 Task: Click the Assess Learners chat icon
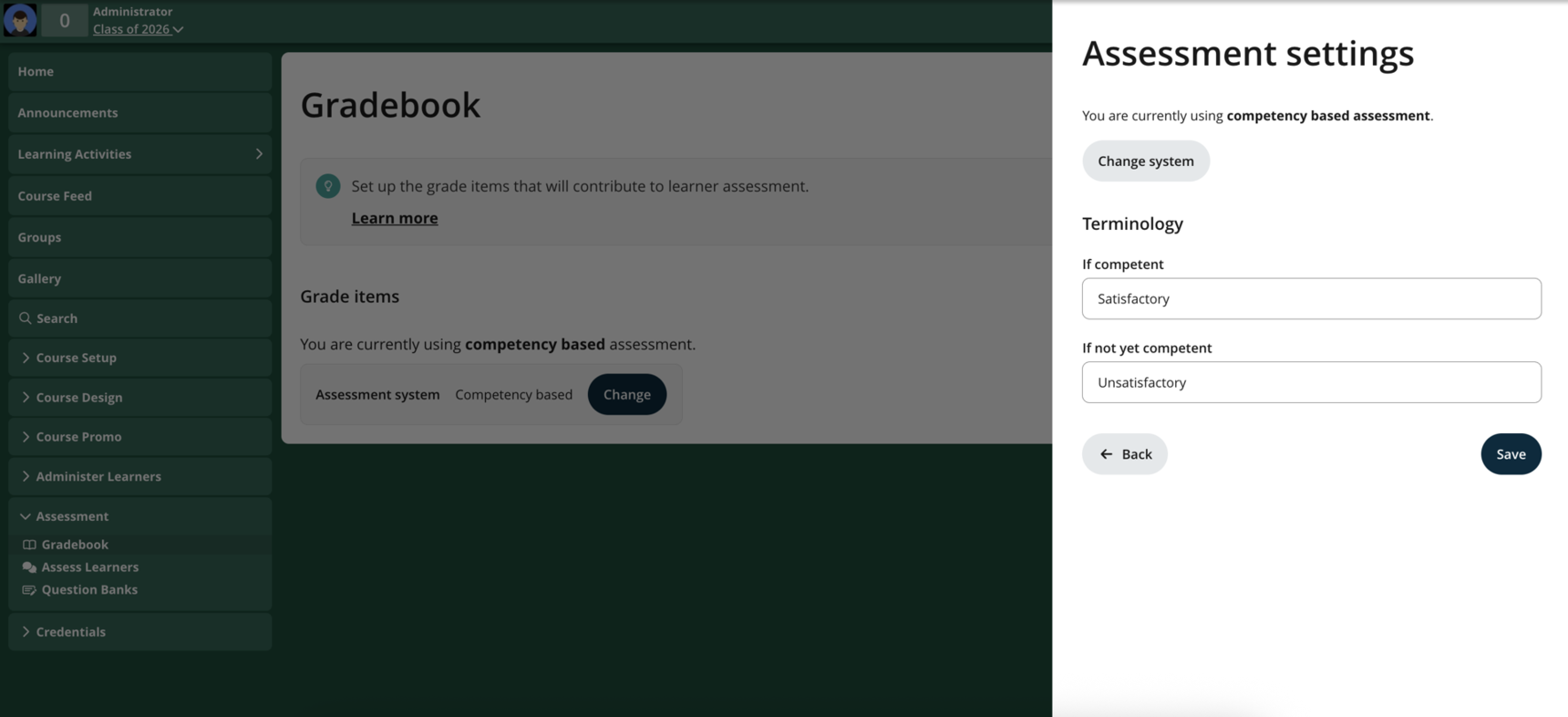[x=29, y=567]
